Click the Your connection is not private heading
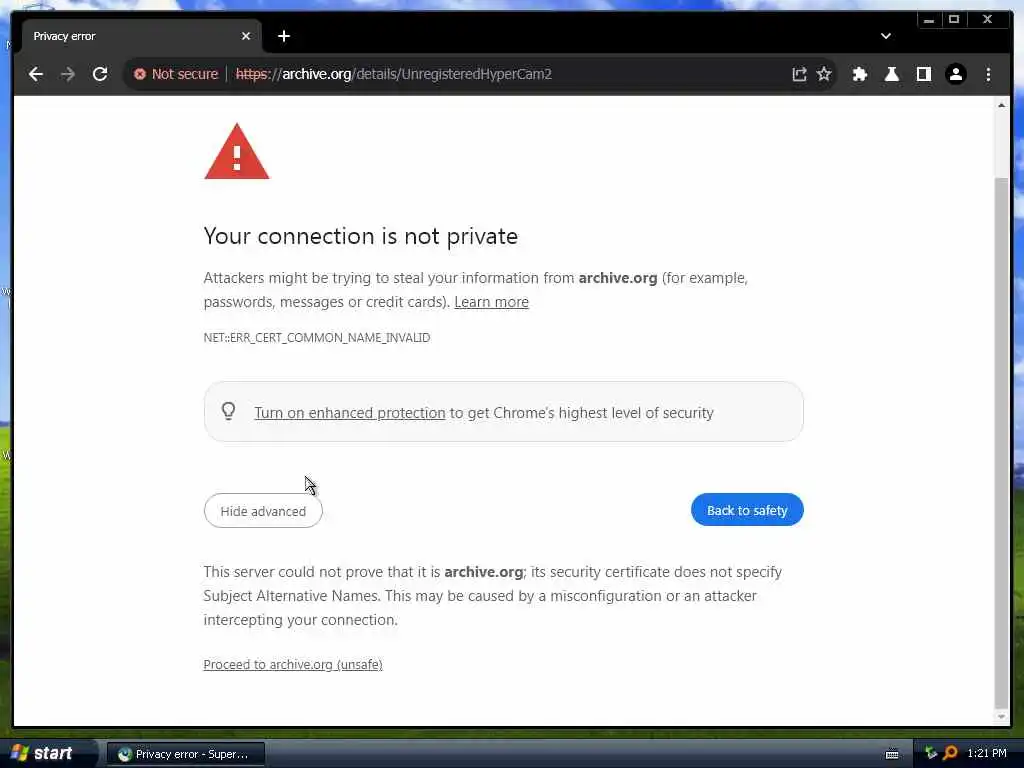The image size is (1024, 768). pos(360,236)
